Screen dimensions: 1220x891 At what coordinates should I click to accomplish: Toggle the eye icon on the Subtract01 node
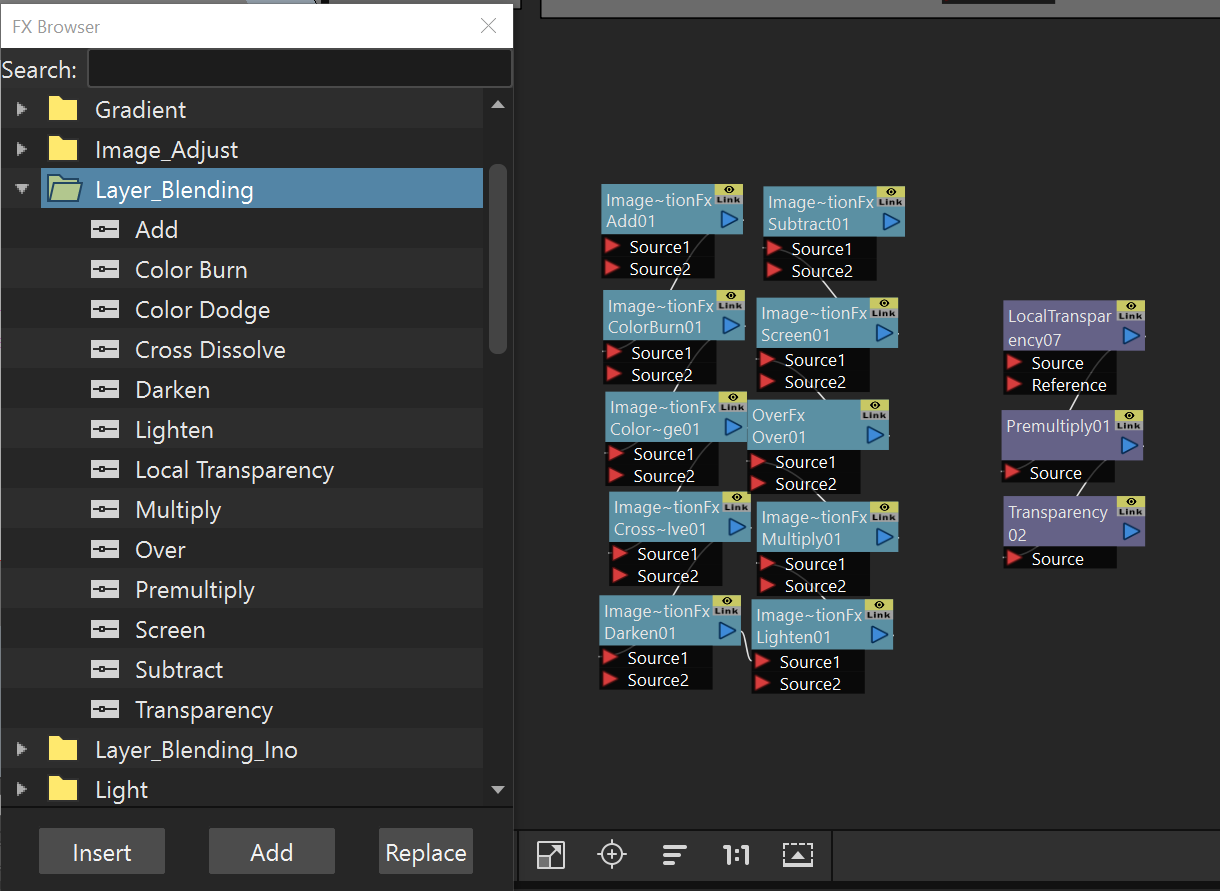click(x=890, y=190)
